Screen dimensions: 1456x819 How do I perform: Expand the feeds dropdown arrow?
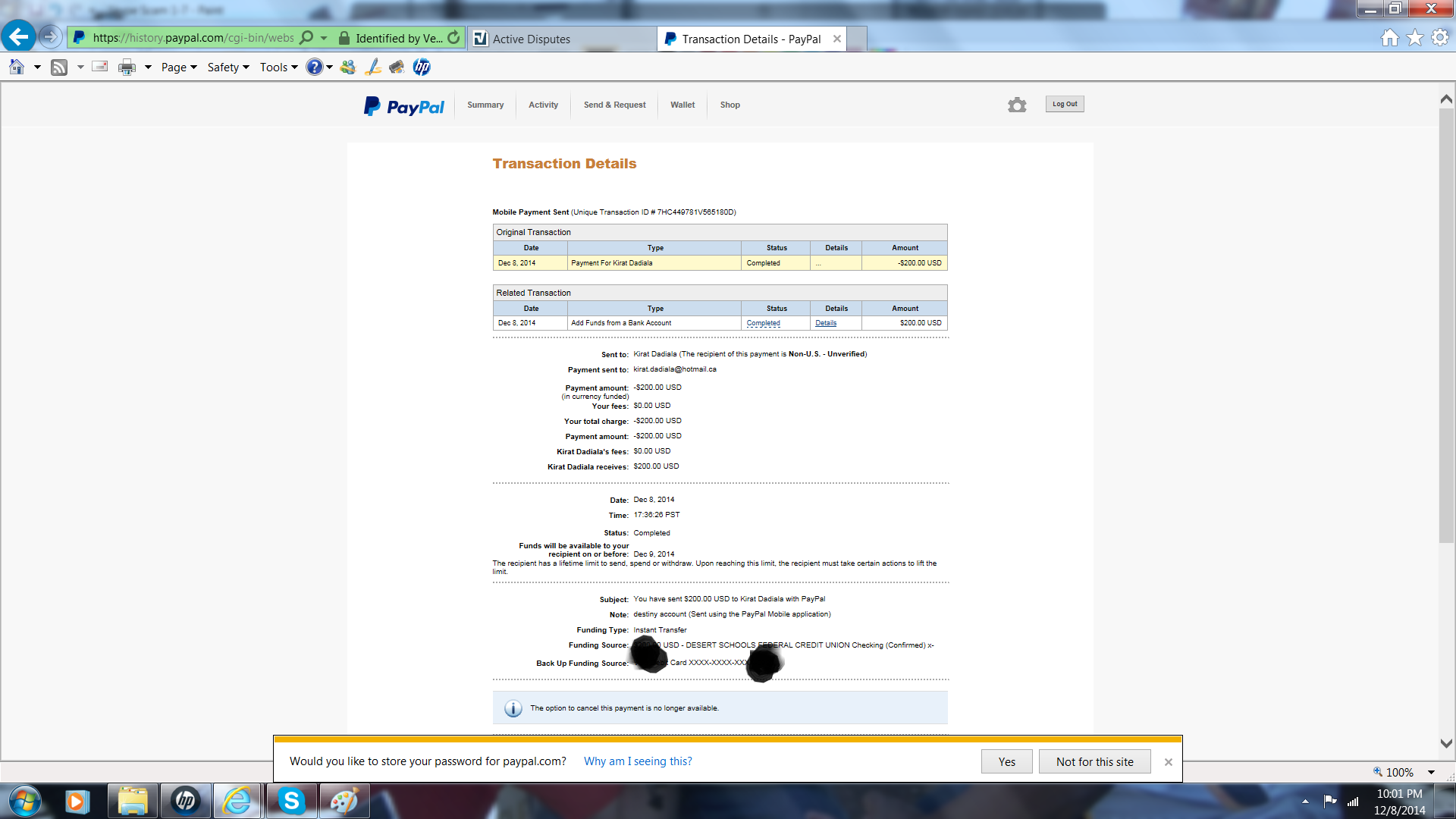click(x=80, y=67)
